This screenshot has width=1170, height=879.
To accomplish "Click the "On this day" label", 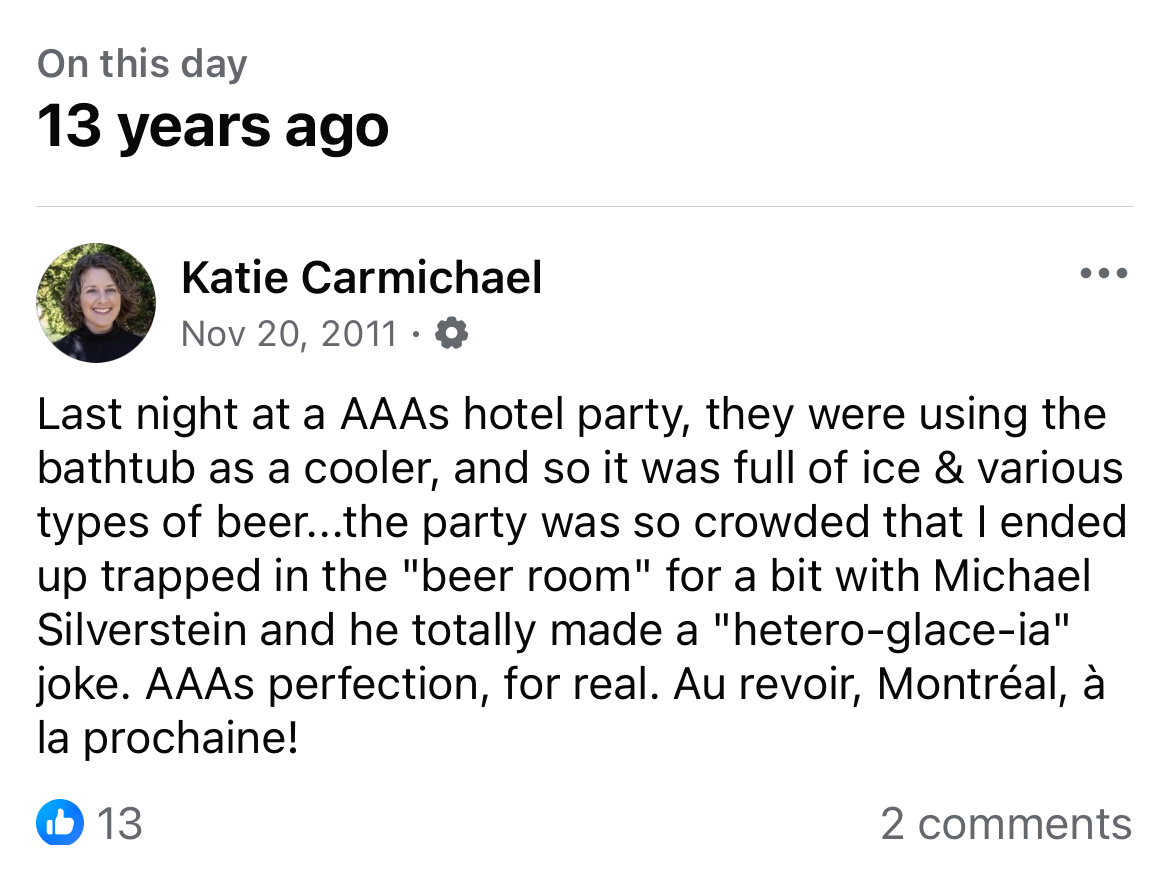I will [x=142, y=65].
